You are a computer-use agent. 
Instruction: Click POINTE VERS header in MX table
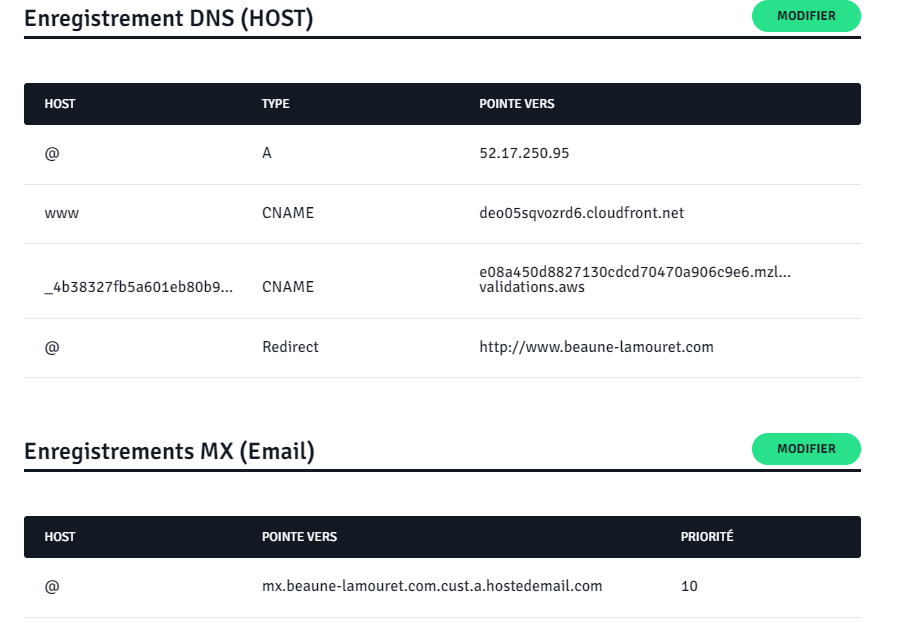[299, 537]
